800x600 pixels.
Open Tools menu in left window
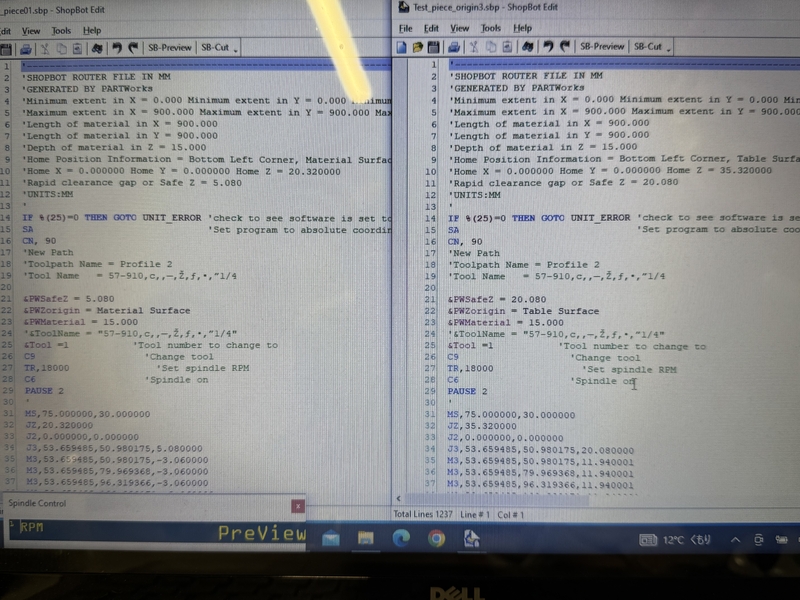point(61,31)
